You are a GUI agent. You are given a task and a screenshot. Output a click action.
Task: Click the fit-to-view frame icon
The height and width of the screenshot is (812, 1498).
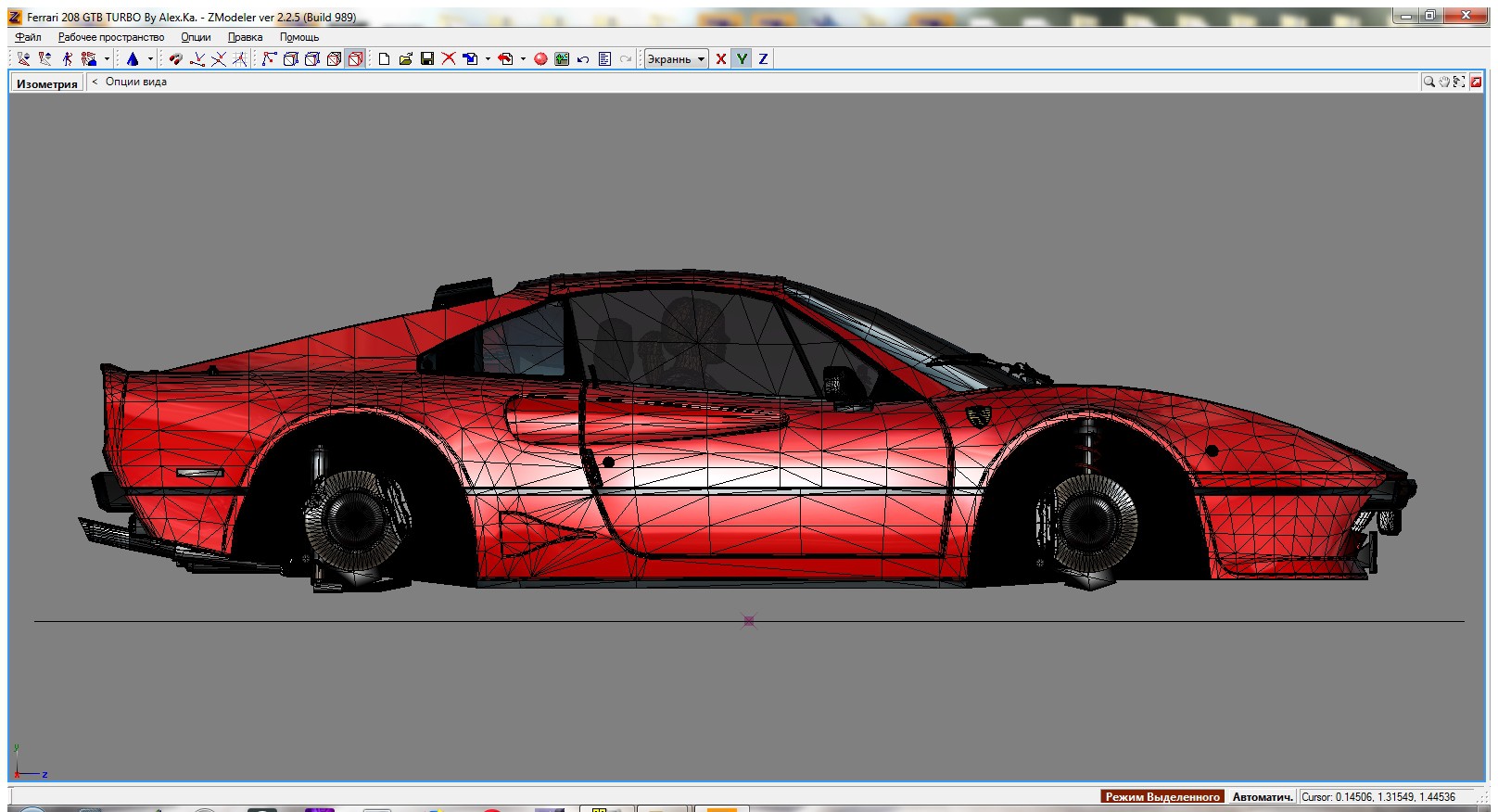pyautogui.click(x=1459, y=82)
